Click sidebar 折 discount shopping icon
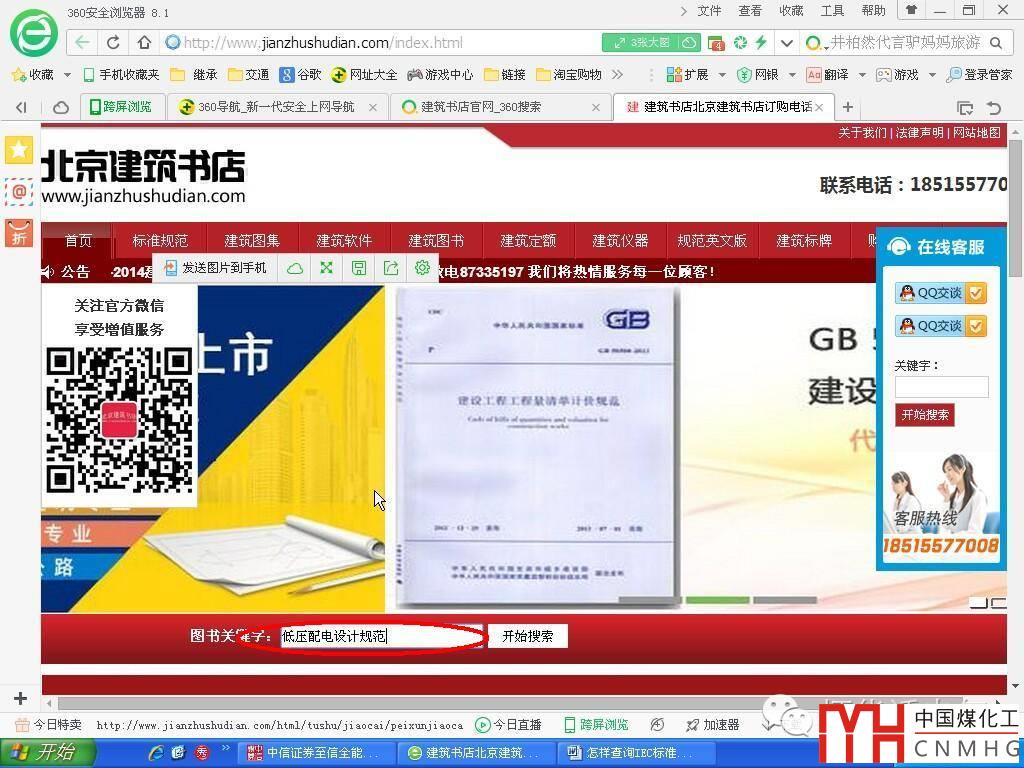The width and height of the screenshot is (1024, 768). pyautogui.click(x=19, y=233)
